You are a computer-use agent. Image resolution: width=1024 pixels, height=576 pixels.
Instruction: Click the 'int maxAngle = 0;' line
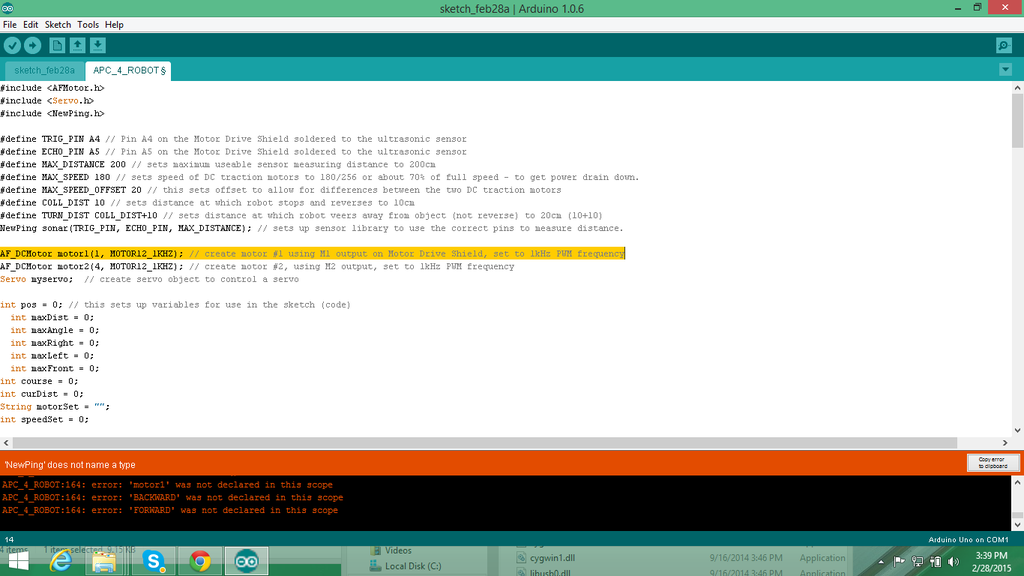(55, 330)
